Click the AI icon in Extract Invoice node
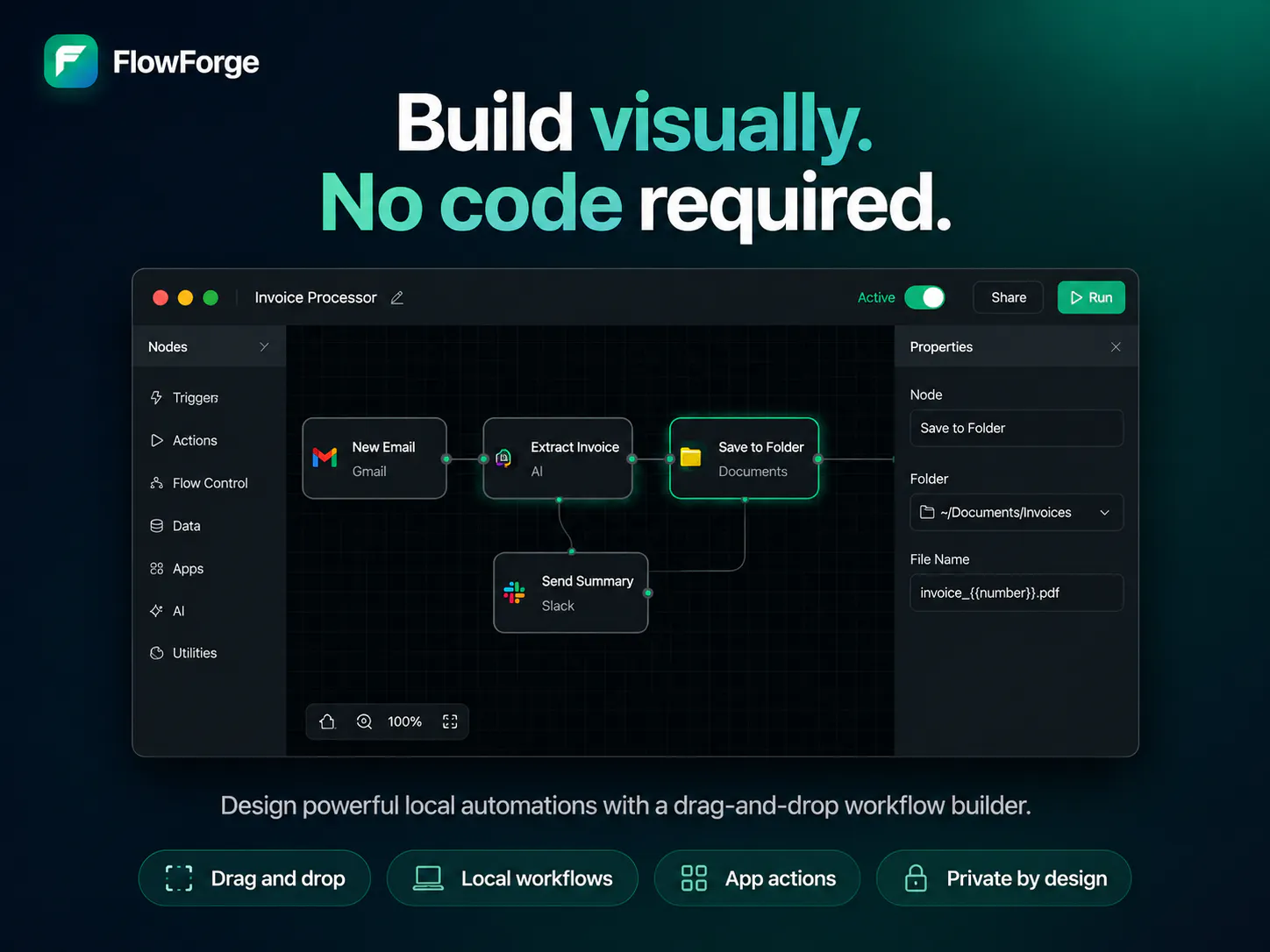The image size is (1270, 952). tap(503, 458)
